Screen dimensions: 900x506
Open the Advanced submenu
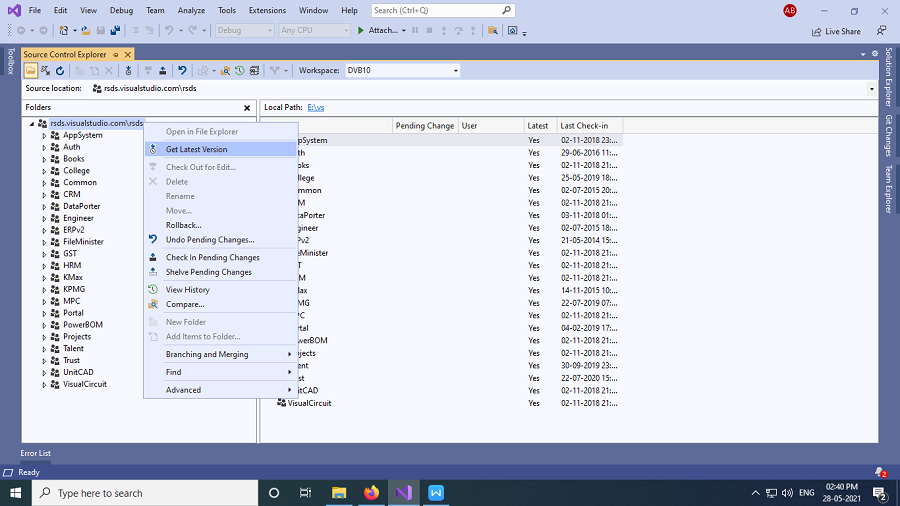click(221, 390)
